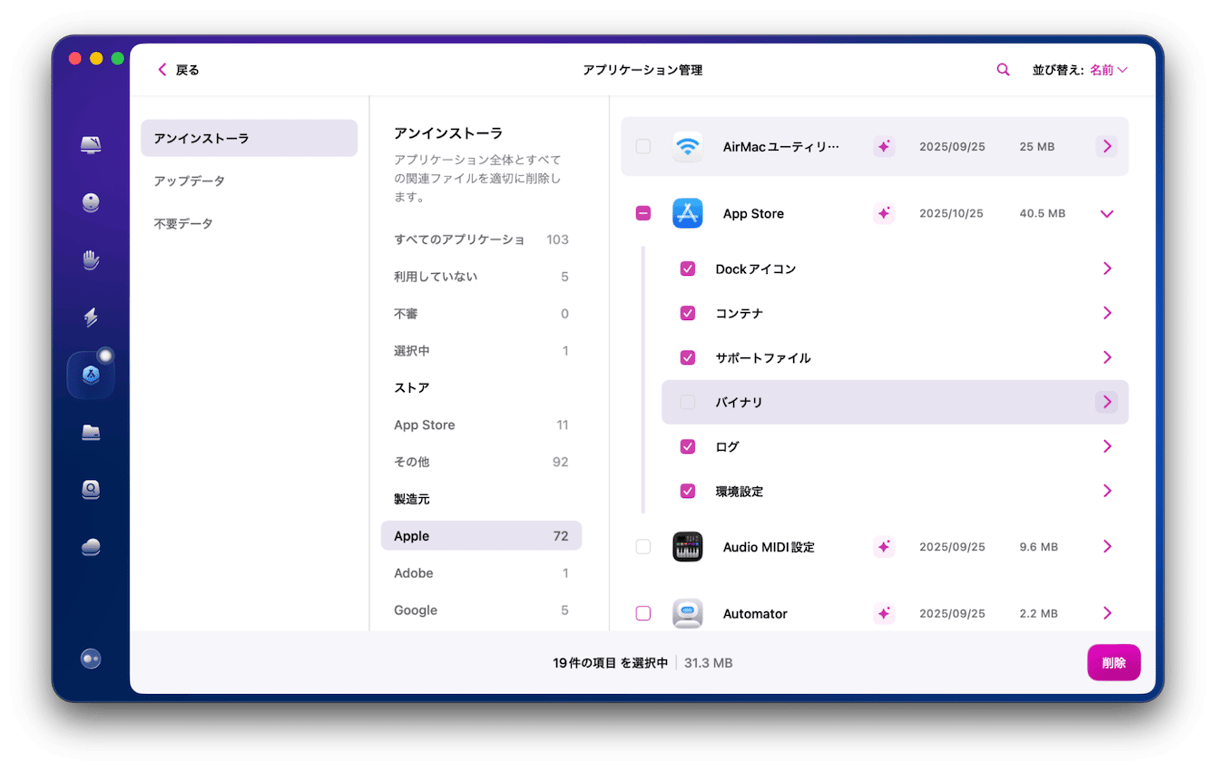1216x771 pixels.
Task: Open the disk search tool icon
Action: (x=90, y=488)
